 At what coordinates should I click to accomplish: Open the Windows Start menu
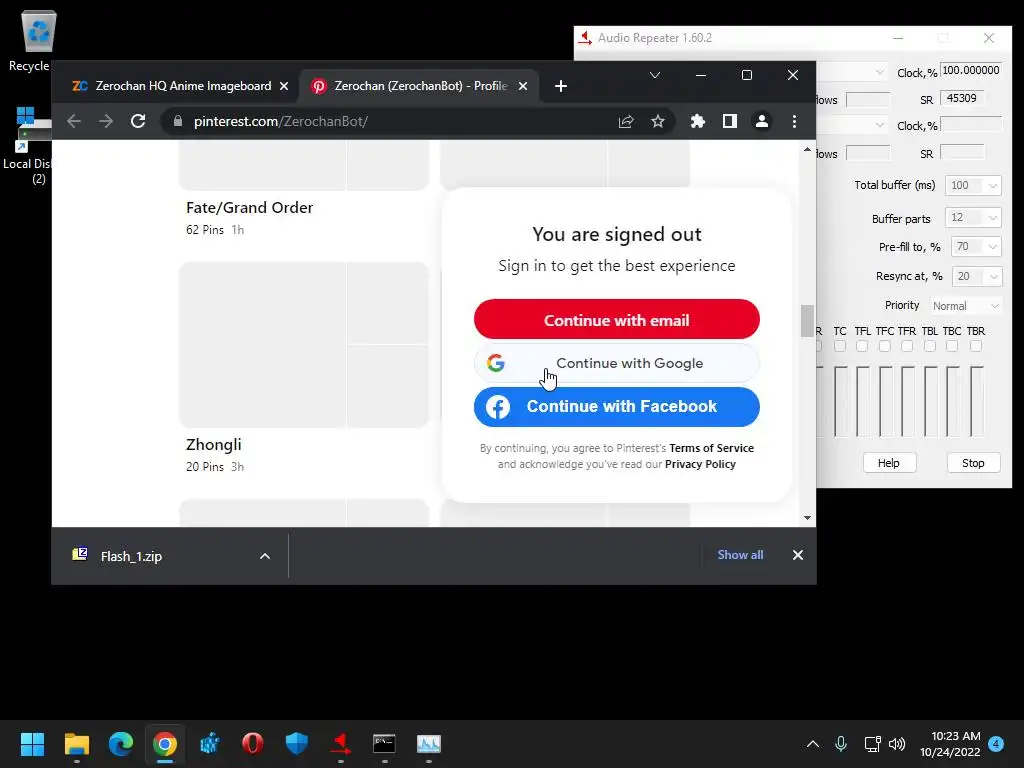(32, 744)
